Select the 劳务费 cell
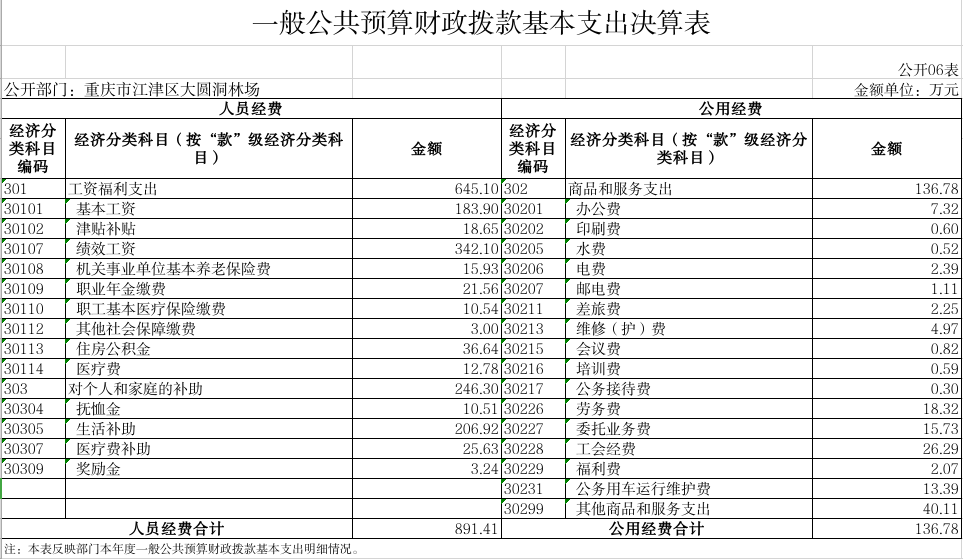963x559 pixels. (x=689, y=408)
